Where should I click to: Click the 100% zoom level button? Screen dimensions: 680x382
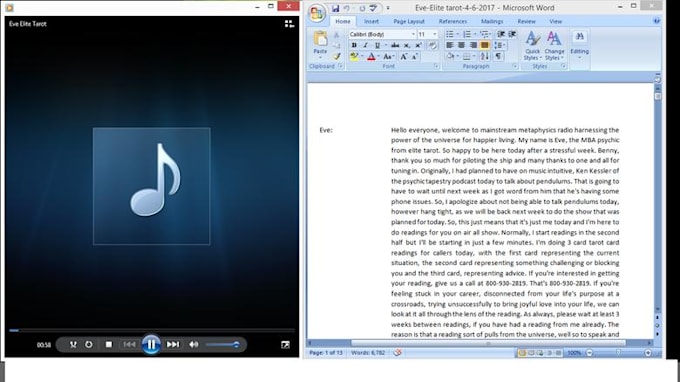[574, 353]
